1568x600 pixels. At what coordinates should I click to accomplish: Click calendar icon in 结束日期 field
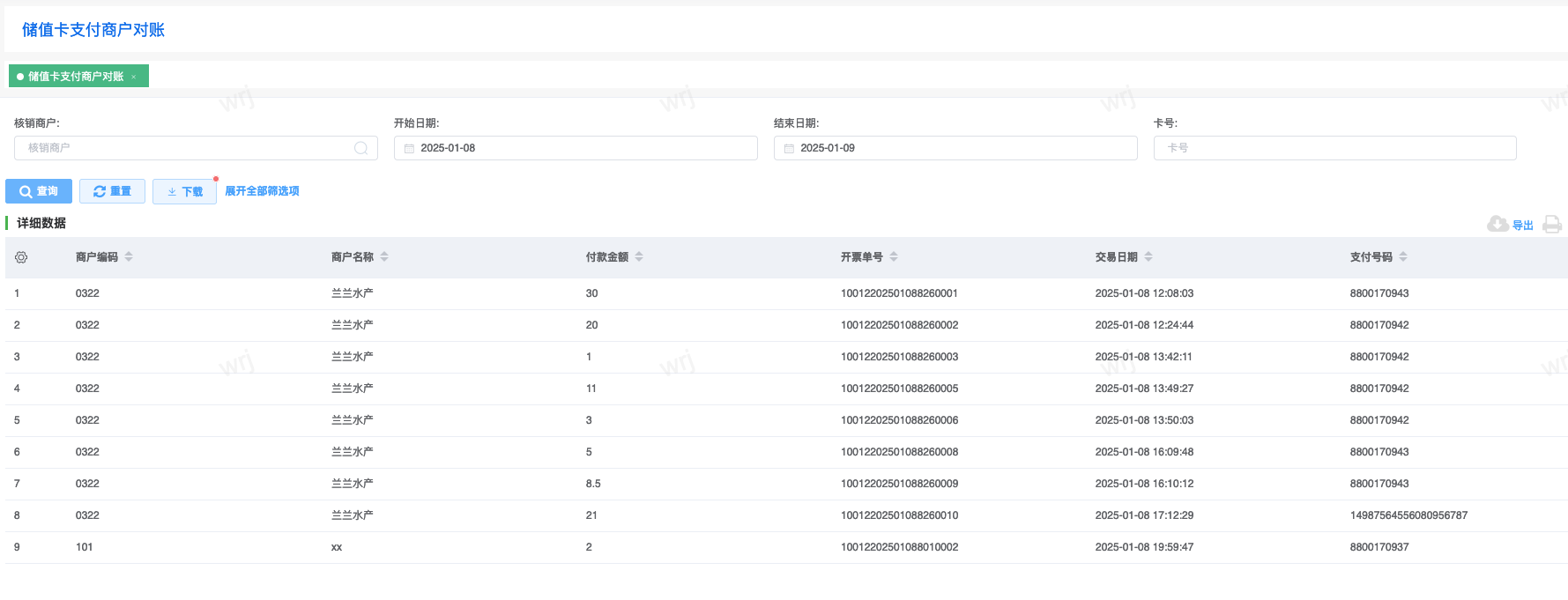tap(789, 148)
